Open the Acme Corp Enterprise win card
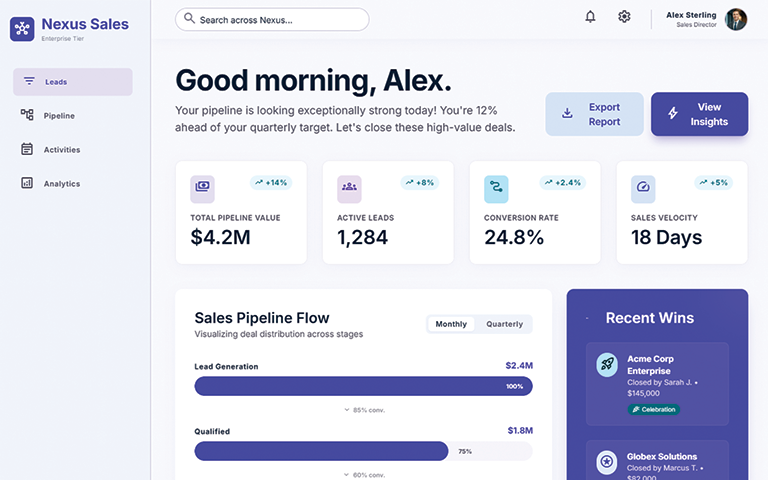 coord(657,384)
